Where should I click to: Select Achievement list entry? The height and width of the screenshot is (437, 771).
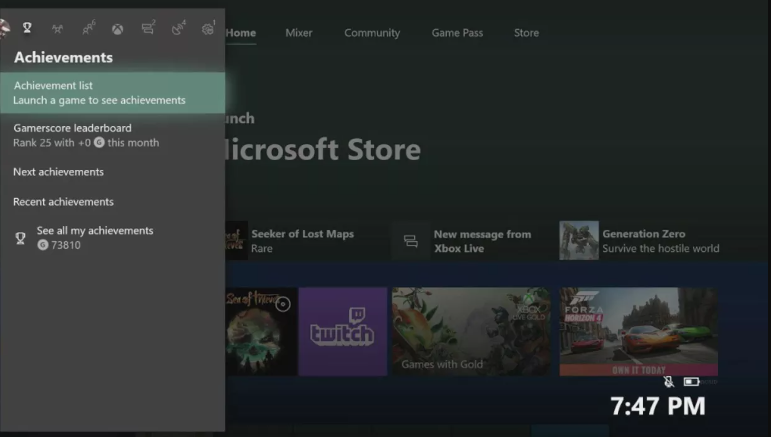pos(113,92)
